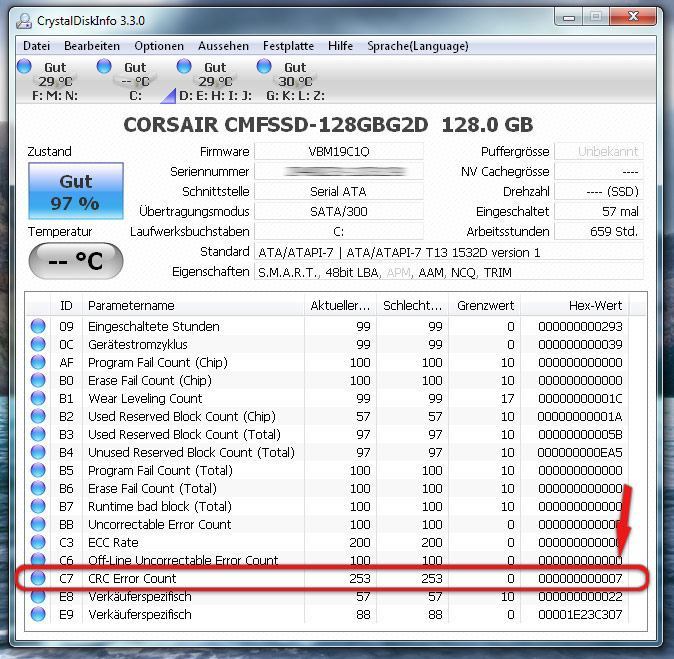This screenshot has width=674, height=659.
Task: Click the CrystalDiskInfo title bar icon
Action: [x=24, y=21]
